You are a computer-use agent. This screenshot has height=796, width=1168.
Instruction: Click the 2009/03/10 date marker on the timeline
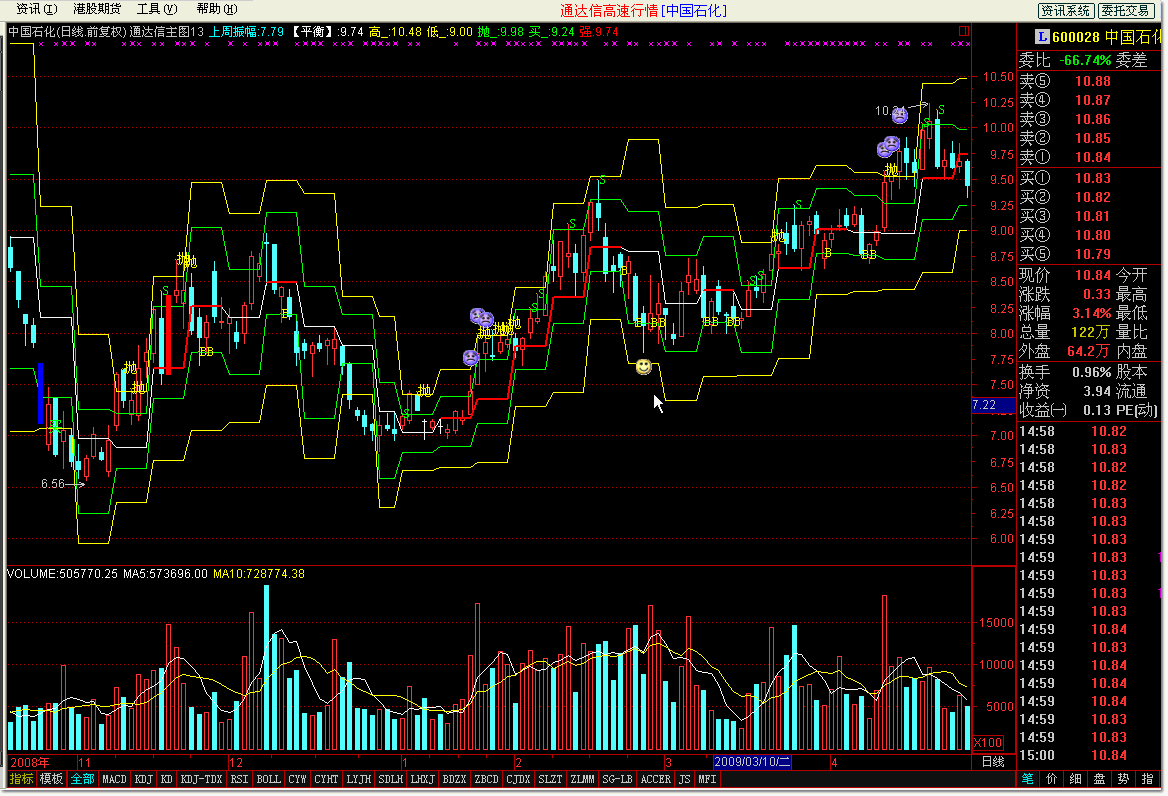click(x=752, y=762)
